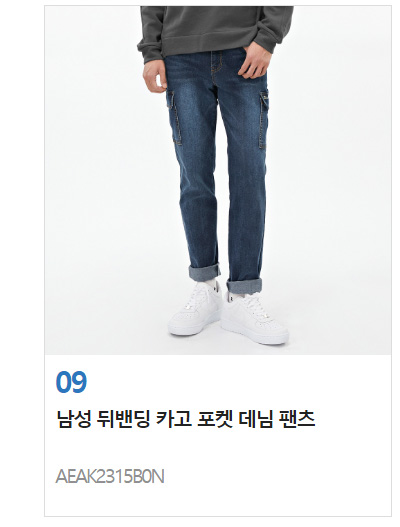Click the word 남성 in the title
Image resolution: width=400 pixels, height=527 pixels.
pos(74,419)
